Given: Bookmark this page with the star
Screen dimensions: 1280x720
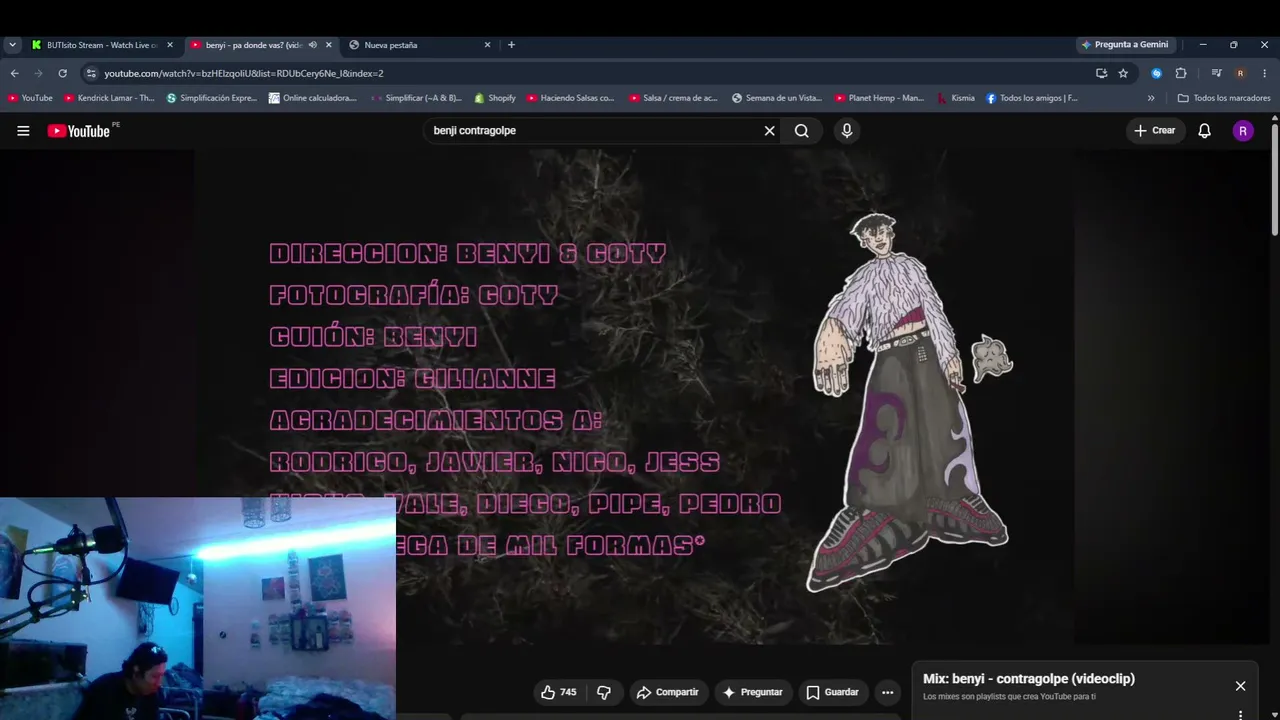Looking at the screenshot, I should (1123, 73).
